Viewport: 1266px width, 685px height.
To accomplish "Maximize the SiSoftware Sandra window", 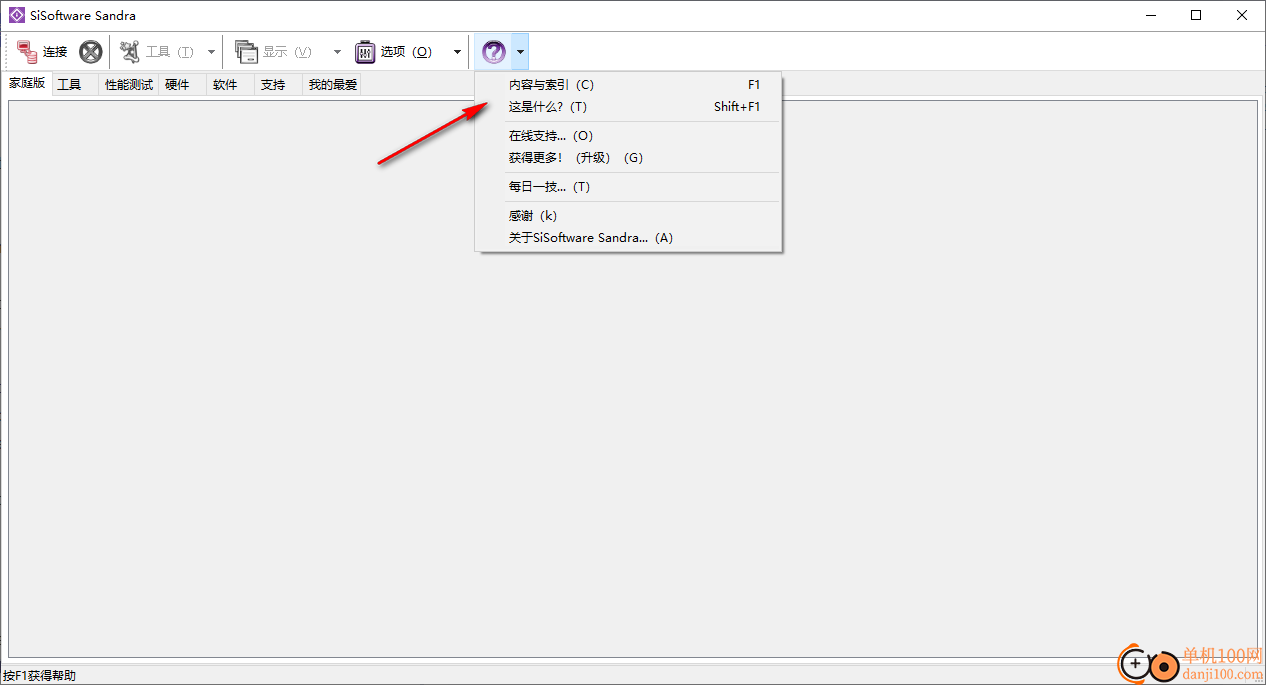I will (x=1196, y=15).
